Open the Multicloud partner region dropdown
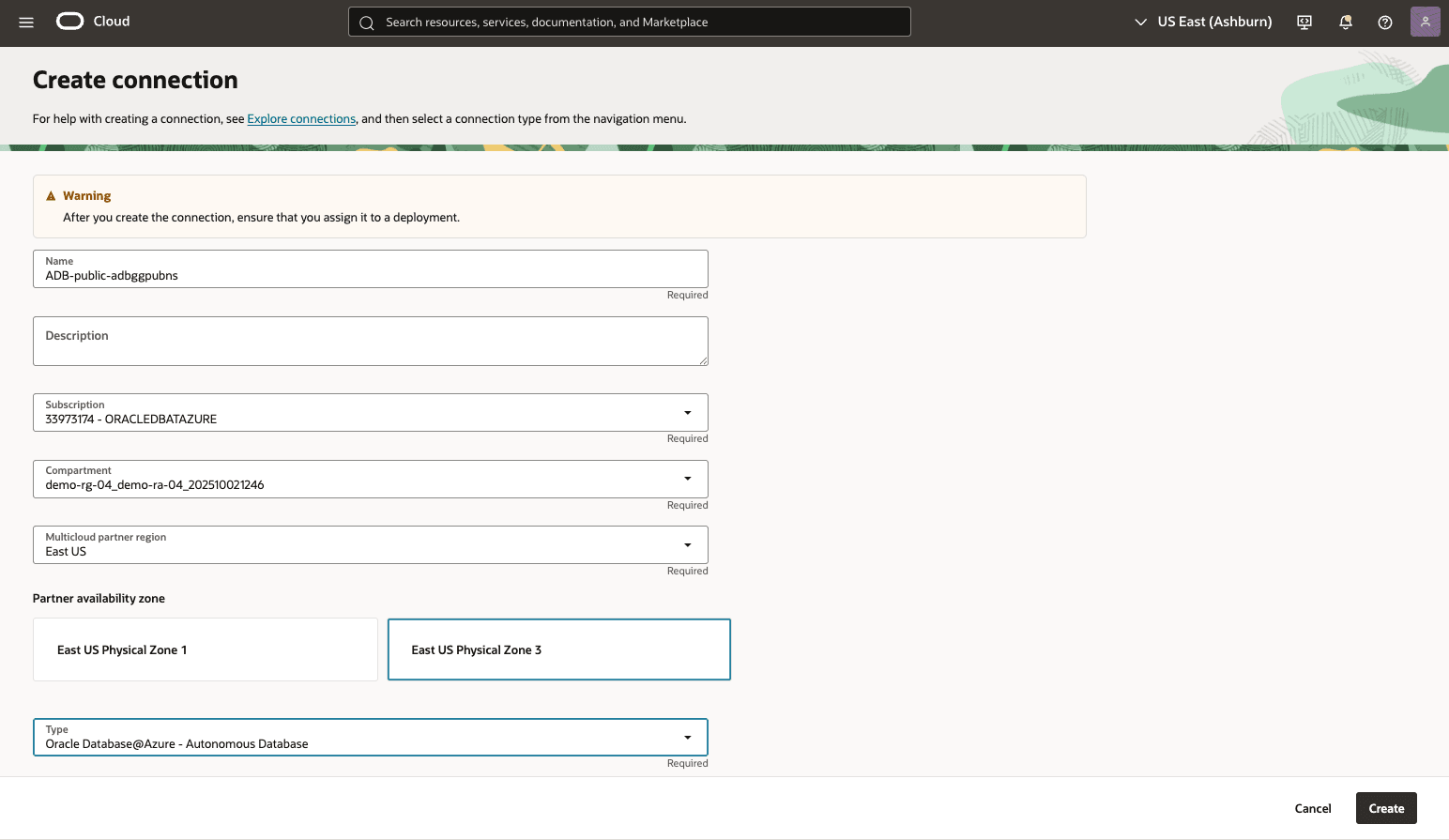 tap(687, 544)
